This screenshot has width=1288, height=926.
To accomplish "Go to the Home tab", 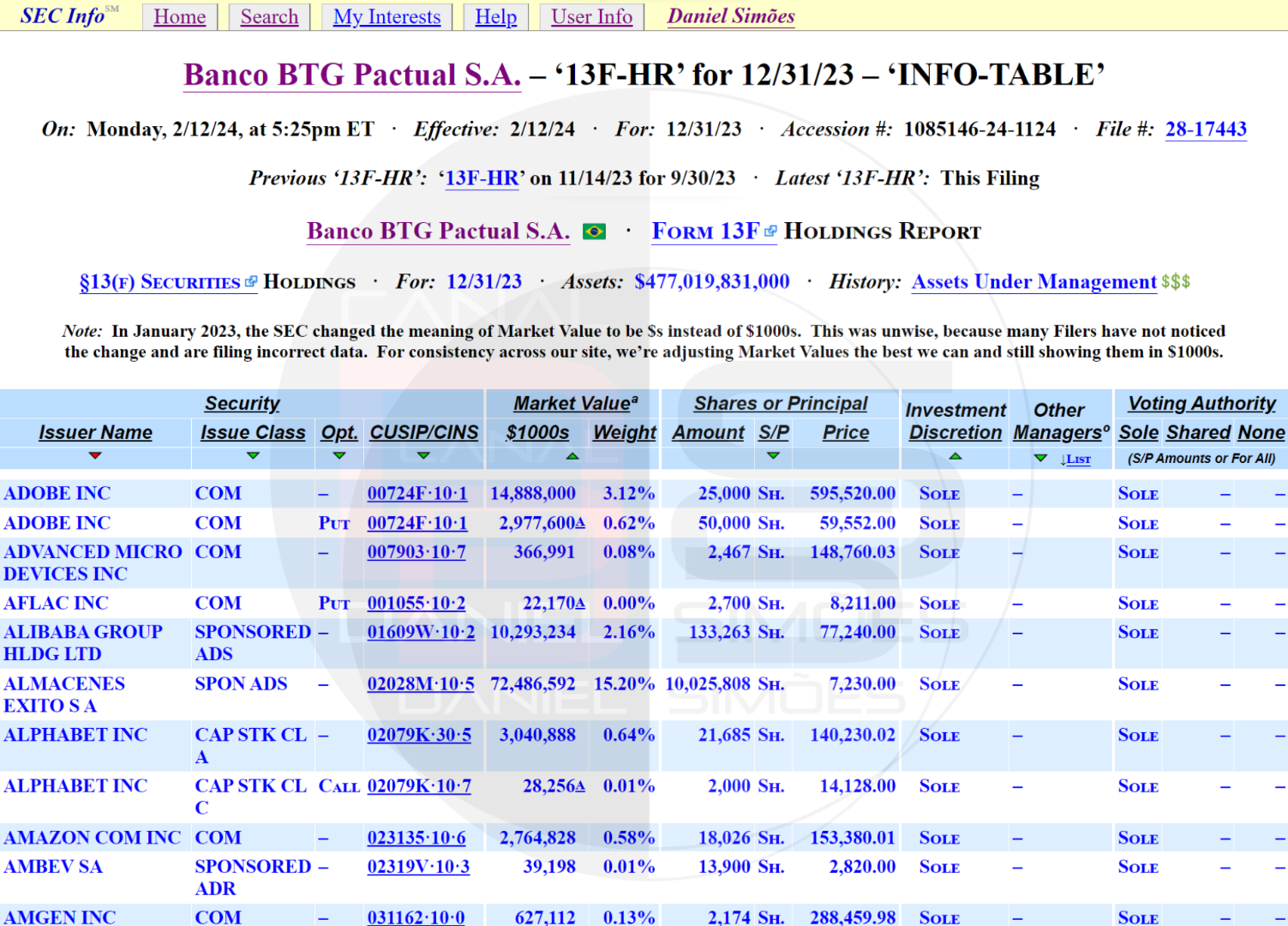I will tap(180, 16).
